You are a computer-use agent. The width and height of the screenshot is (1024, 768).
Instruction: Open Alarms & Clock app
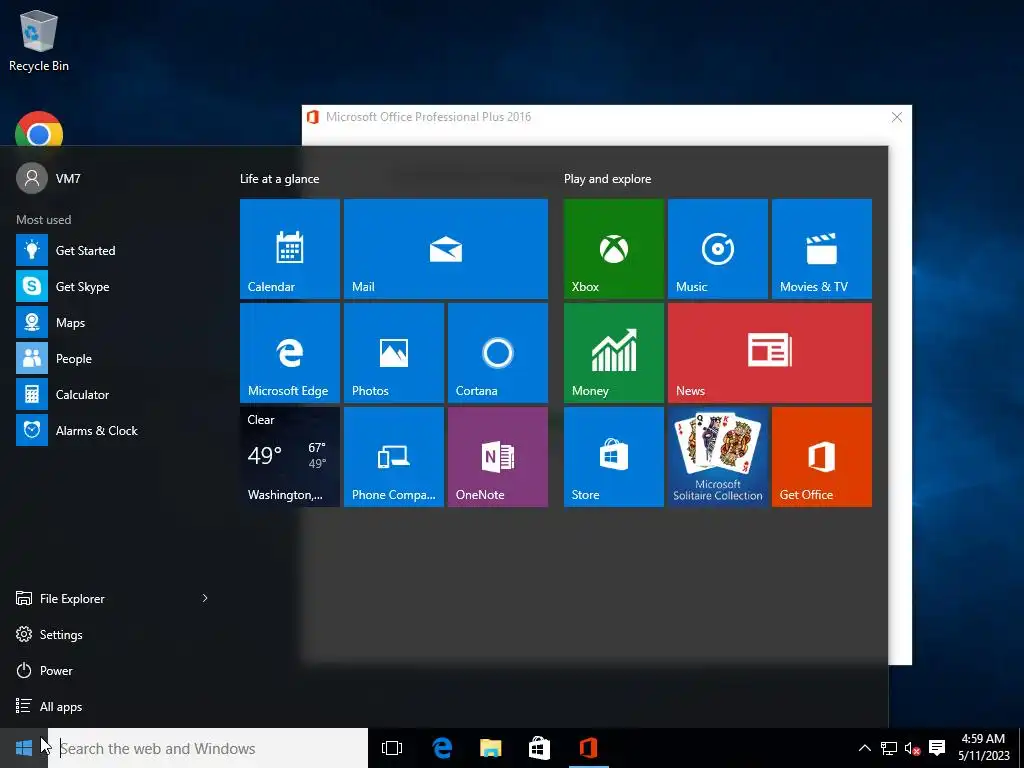(x=111, y=430)
